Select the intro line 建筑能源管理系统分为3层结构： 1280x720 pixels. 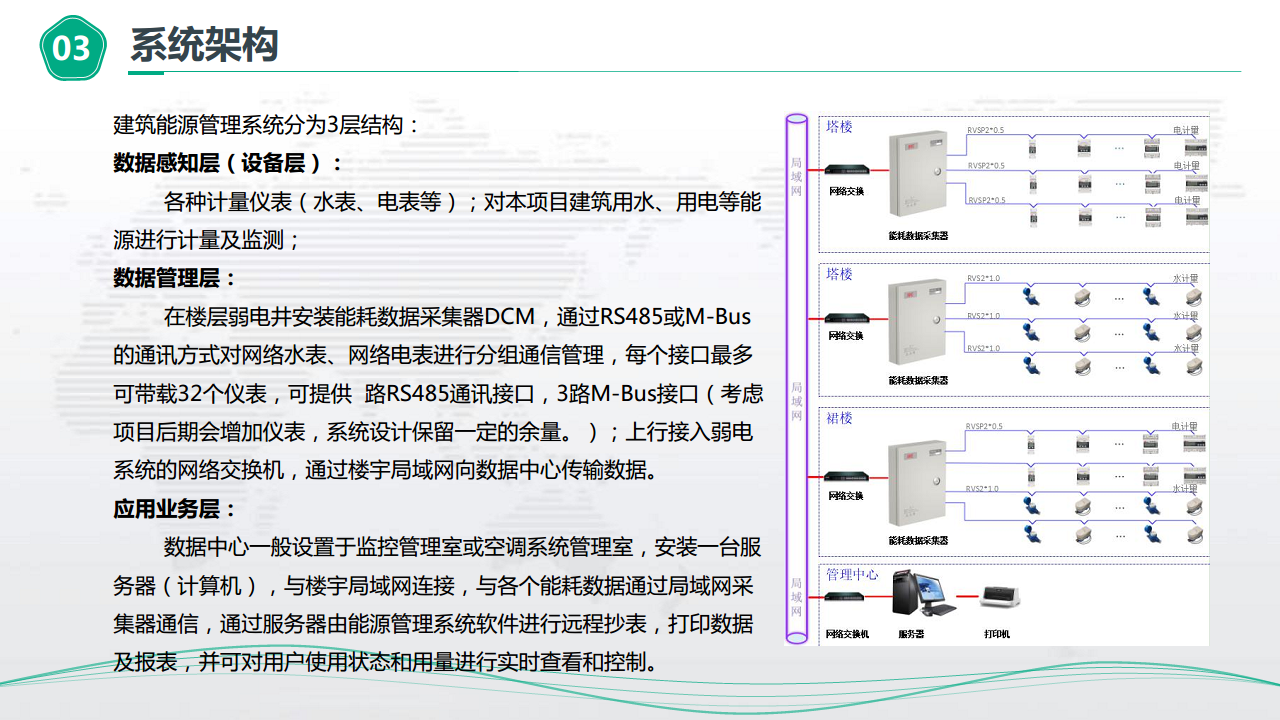(267, 126)
